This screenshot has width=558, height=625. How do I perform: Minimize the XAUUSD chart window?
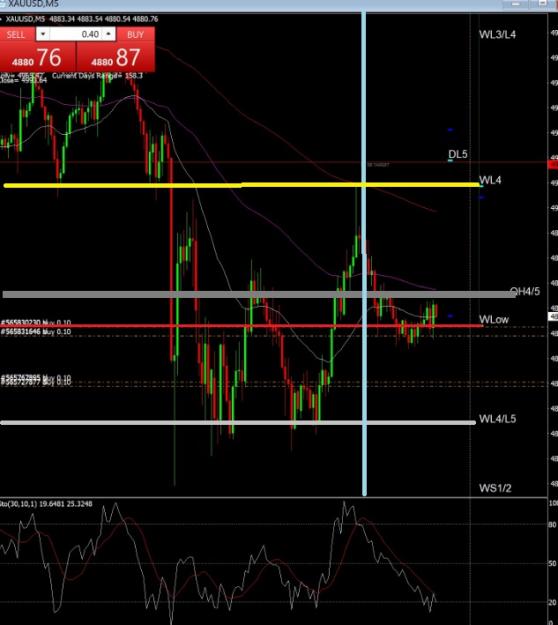[x=516, y=4]
